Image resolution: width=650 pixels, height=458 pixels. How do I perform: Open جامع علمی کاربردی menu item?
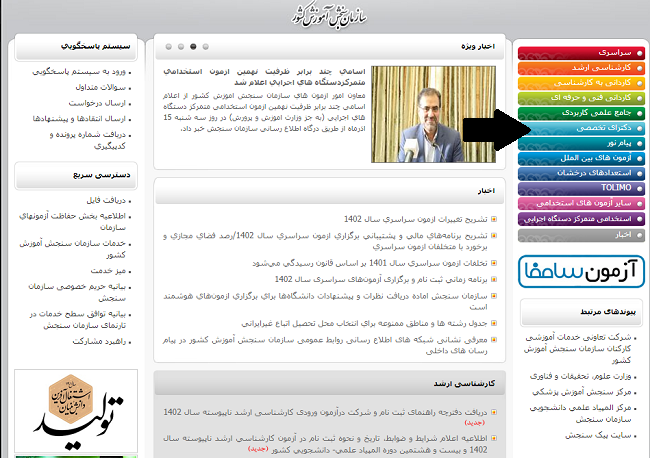(x=581, y=113)
